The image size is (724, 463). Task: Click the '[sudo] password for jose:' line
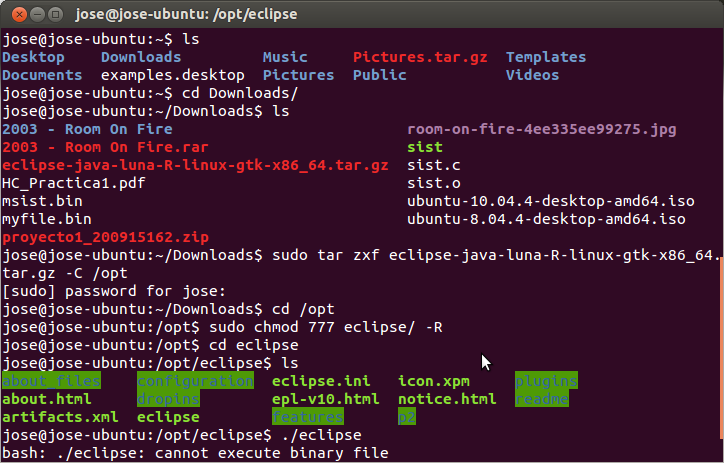[x=114, y=291]
